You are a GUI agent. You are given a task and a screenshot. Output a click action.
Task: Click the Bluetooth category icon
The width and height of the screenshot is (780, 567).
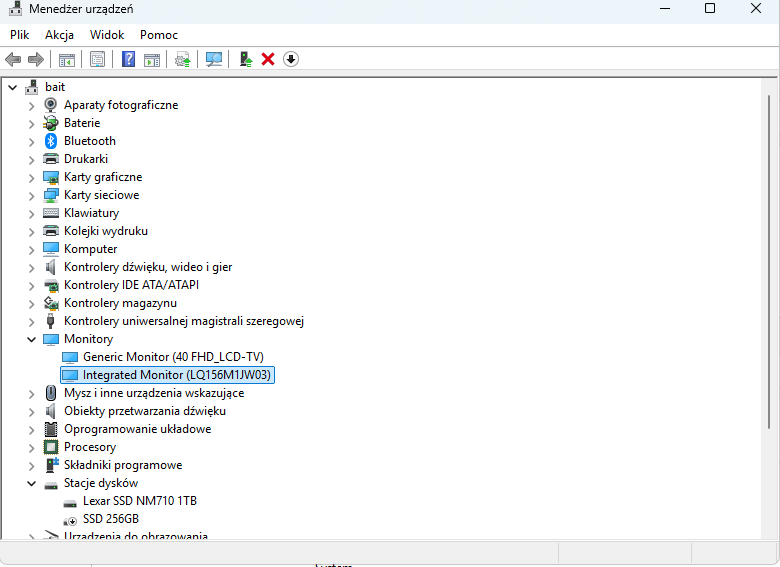pyautogui.click(x=51, y=141)
